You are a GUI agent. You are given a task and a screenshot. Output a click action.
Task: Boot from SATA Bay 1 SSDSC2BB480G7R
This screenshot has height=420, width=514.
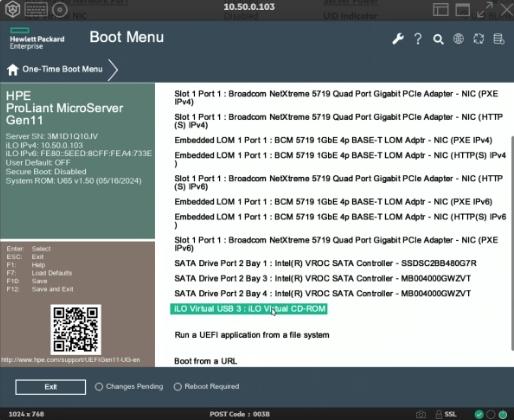pos(325,263)
